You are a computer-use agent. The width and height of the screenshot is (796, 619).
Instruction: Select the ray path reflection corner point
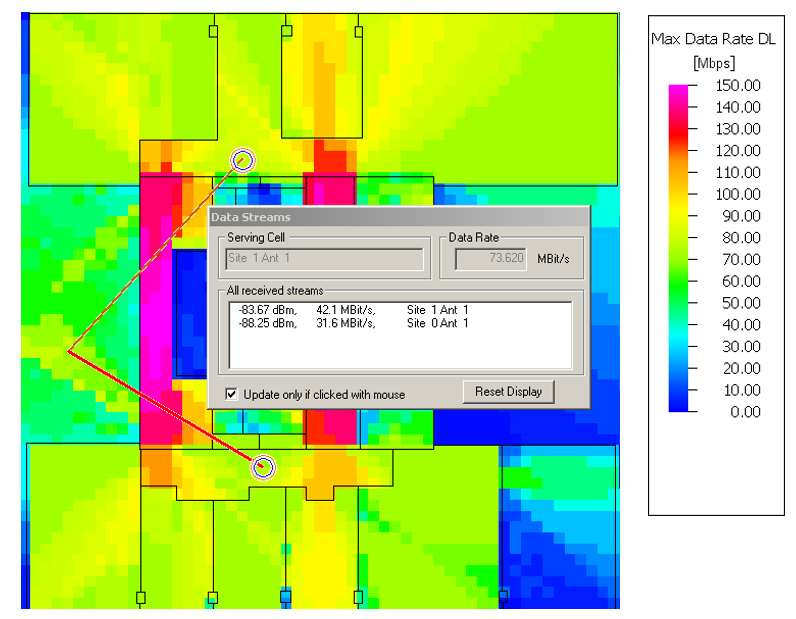(x=69, y=351)
